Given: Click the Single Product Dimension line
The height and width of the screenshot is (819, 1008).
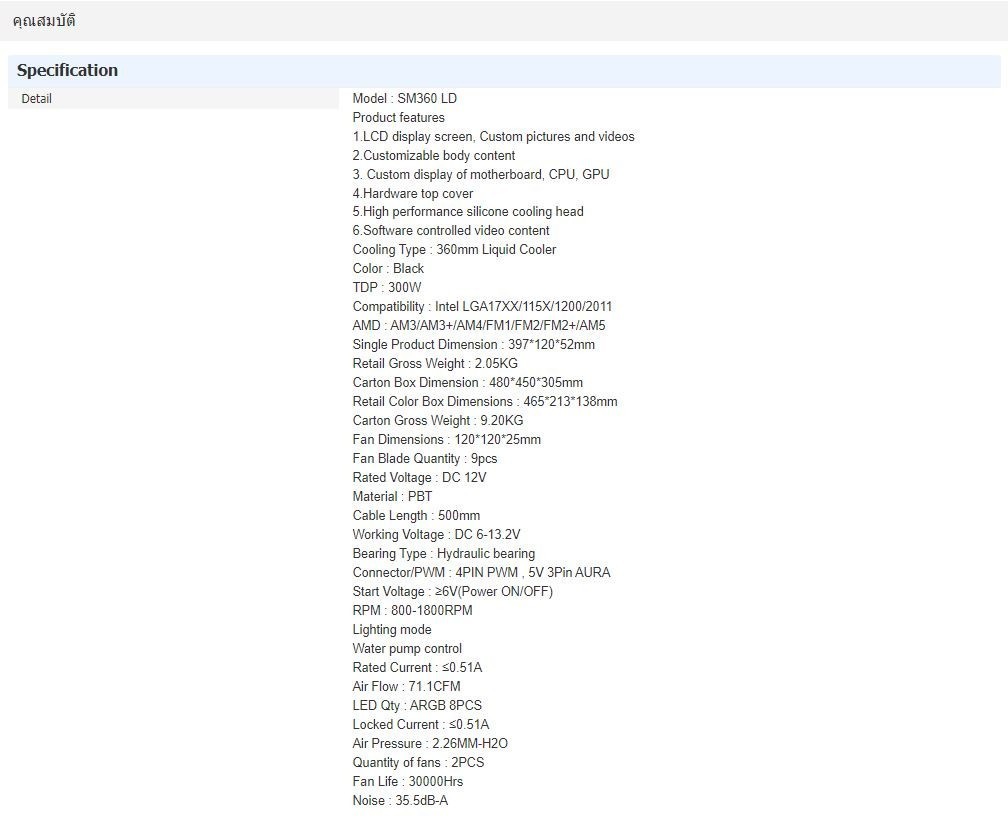Looking at the screenshot, I should pyautogui.click(x=473, y=345).
